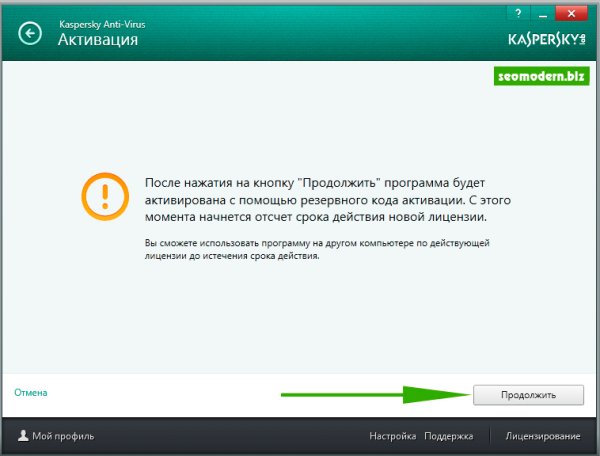This screenshot has width=600, height=456.
Task: Go back using the circular arrow icon
Action: tap(30, 34)
